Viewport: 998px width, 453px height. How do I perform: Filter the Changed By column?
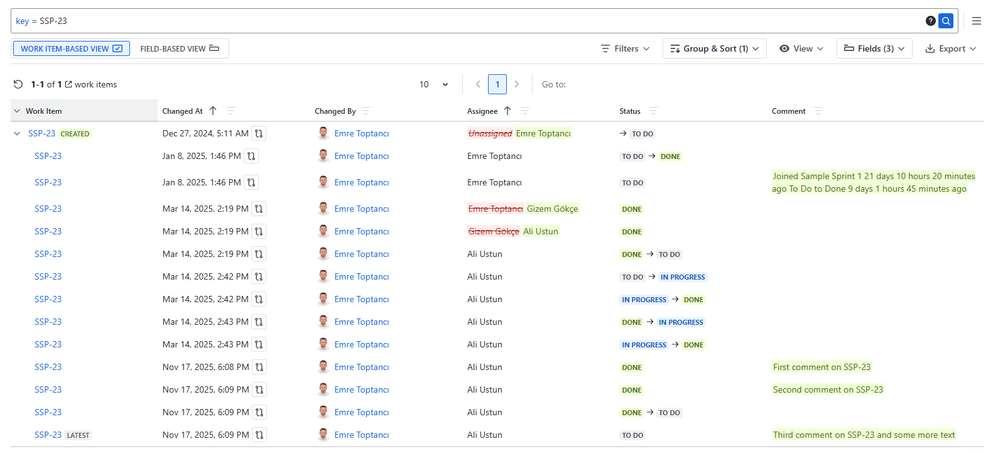365,111
